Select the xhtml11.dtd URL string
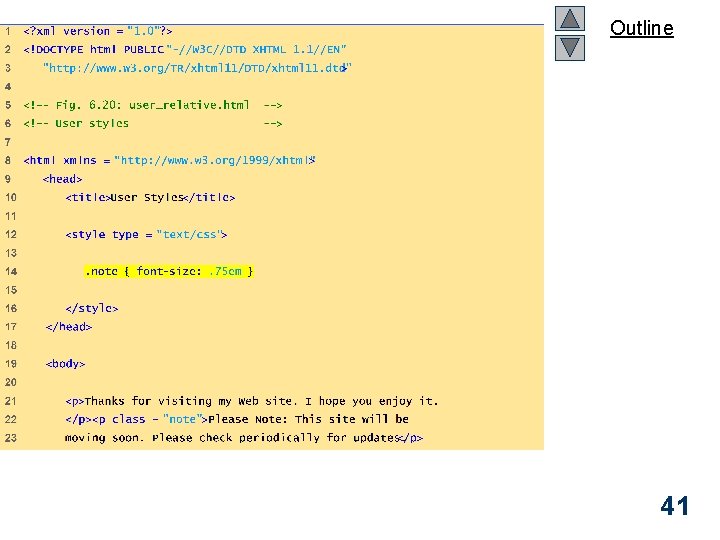 (197, 68)
